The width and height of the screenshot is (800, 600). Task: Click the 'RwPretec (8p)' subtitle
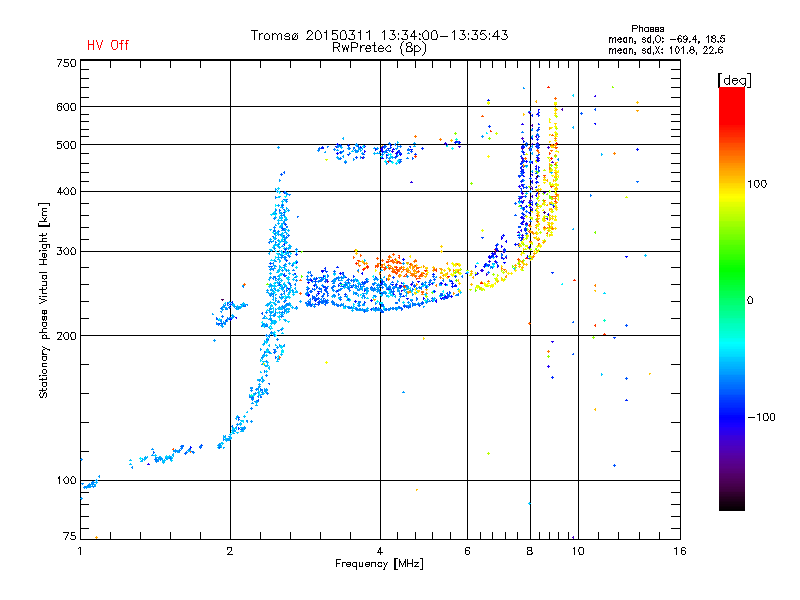click(x=379, y=48)
